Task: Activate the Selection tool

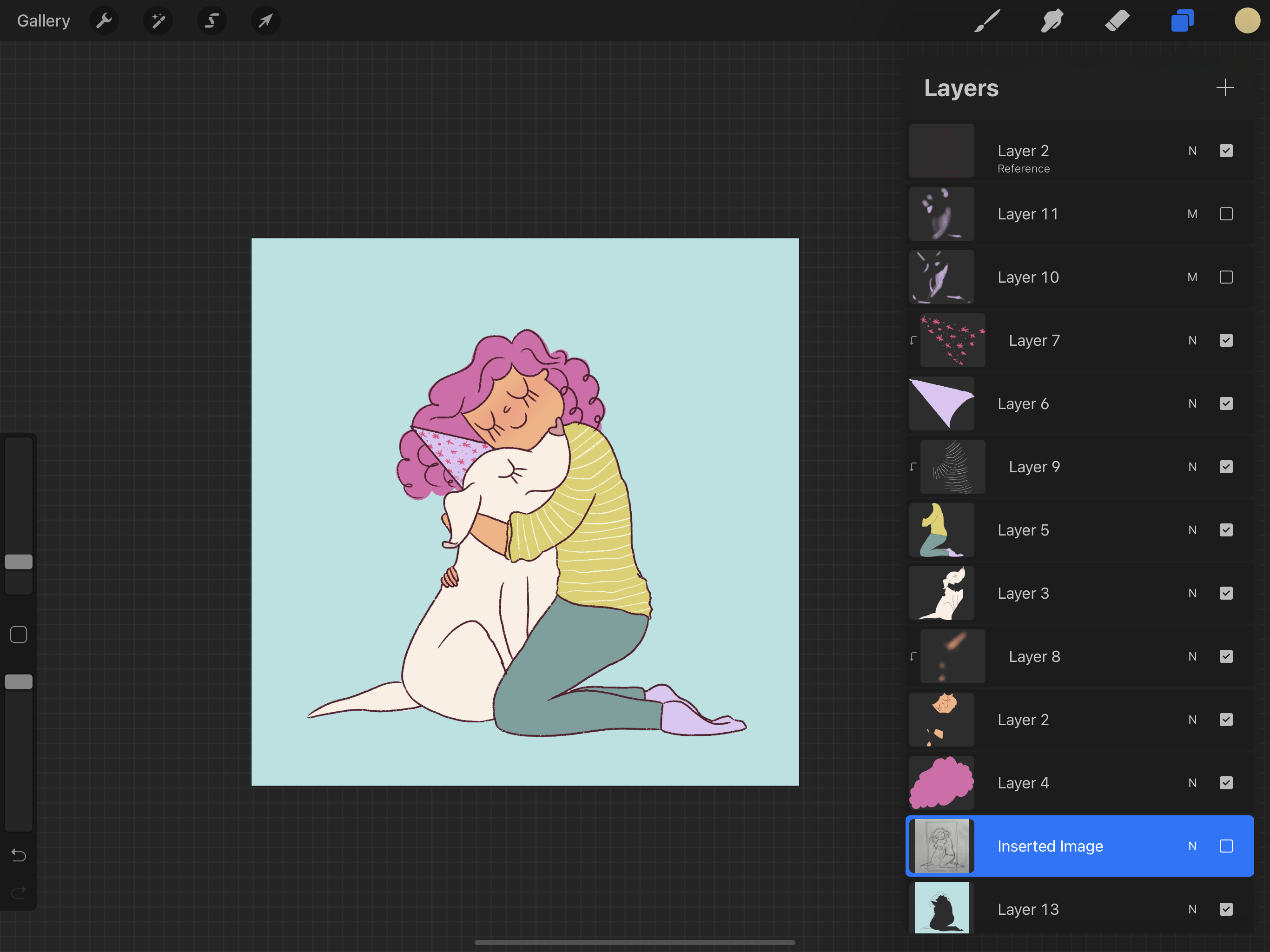Action: pos(212,20)
